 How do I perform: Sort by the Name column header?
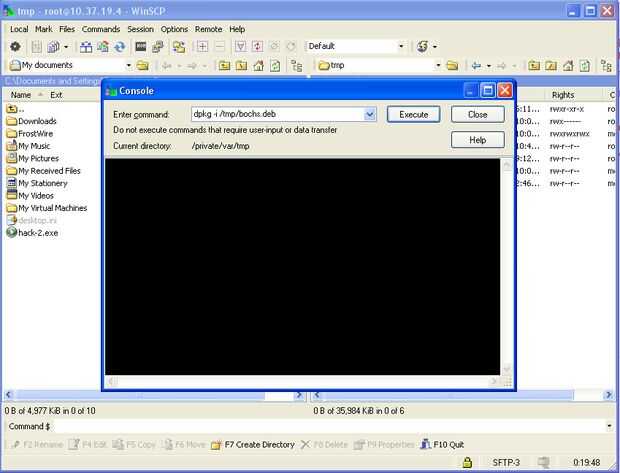[x=21, y=95]
